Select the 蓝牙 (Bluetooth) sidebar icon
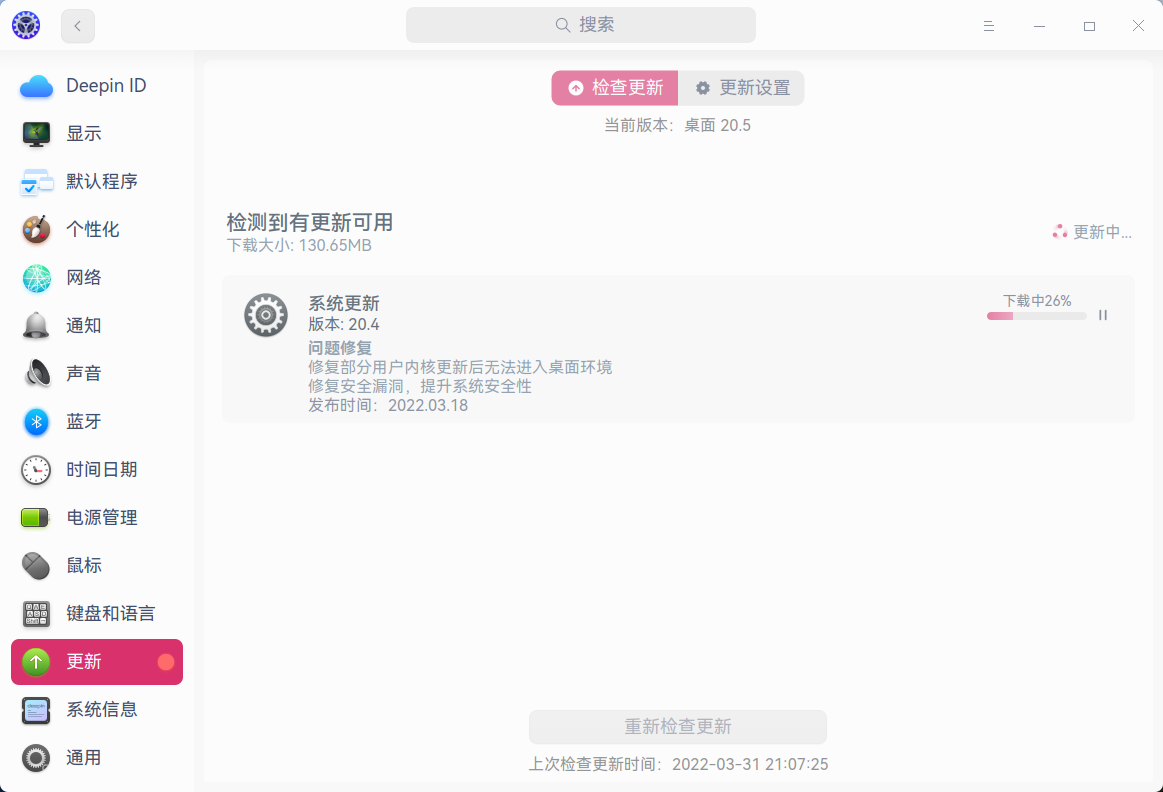 [36, 421]
